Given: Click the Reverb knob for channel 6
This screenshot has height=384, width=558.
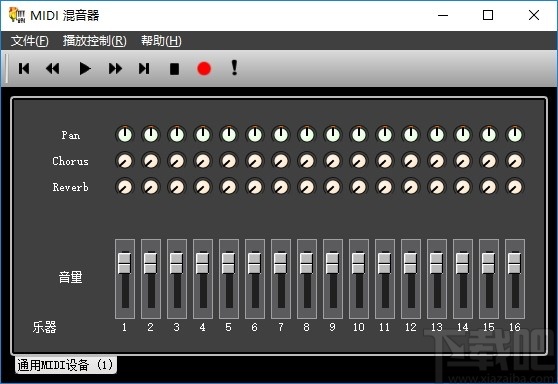Looking at the screenshot, I should pos(255,187).
